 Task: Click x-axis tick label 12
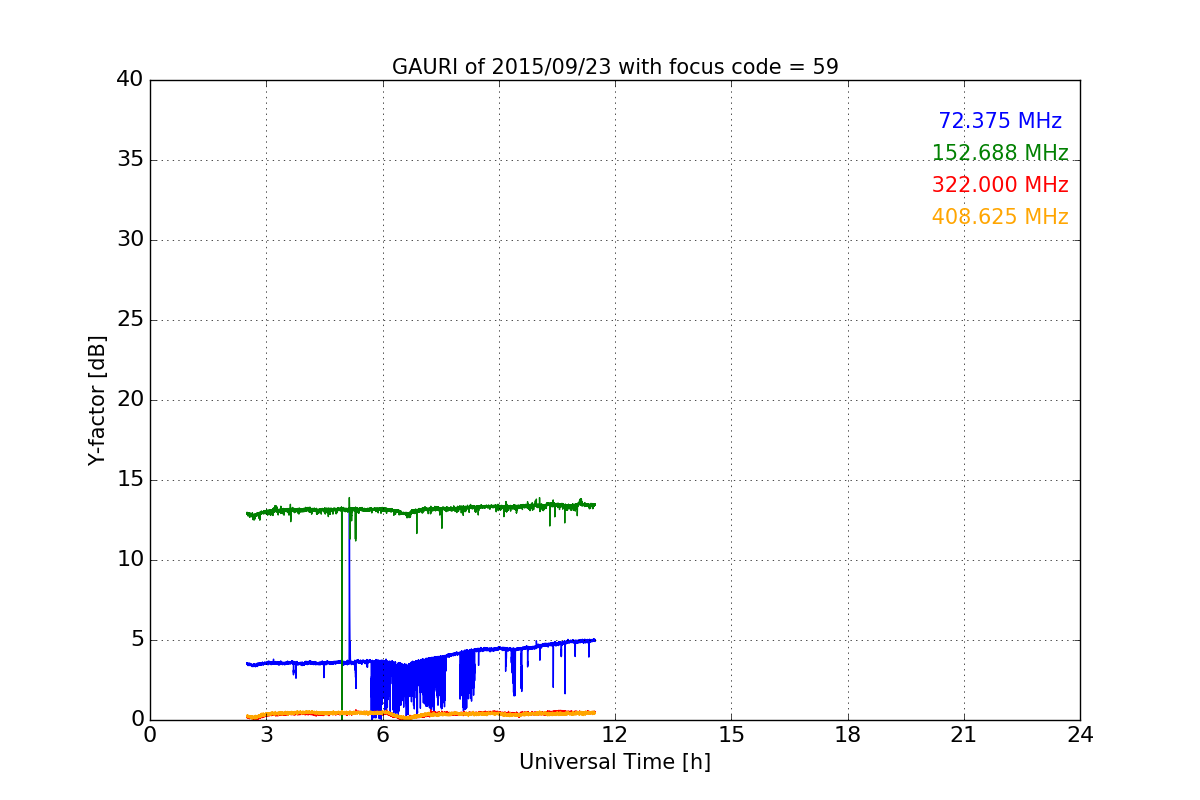(x=615, y=735)
